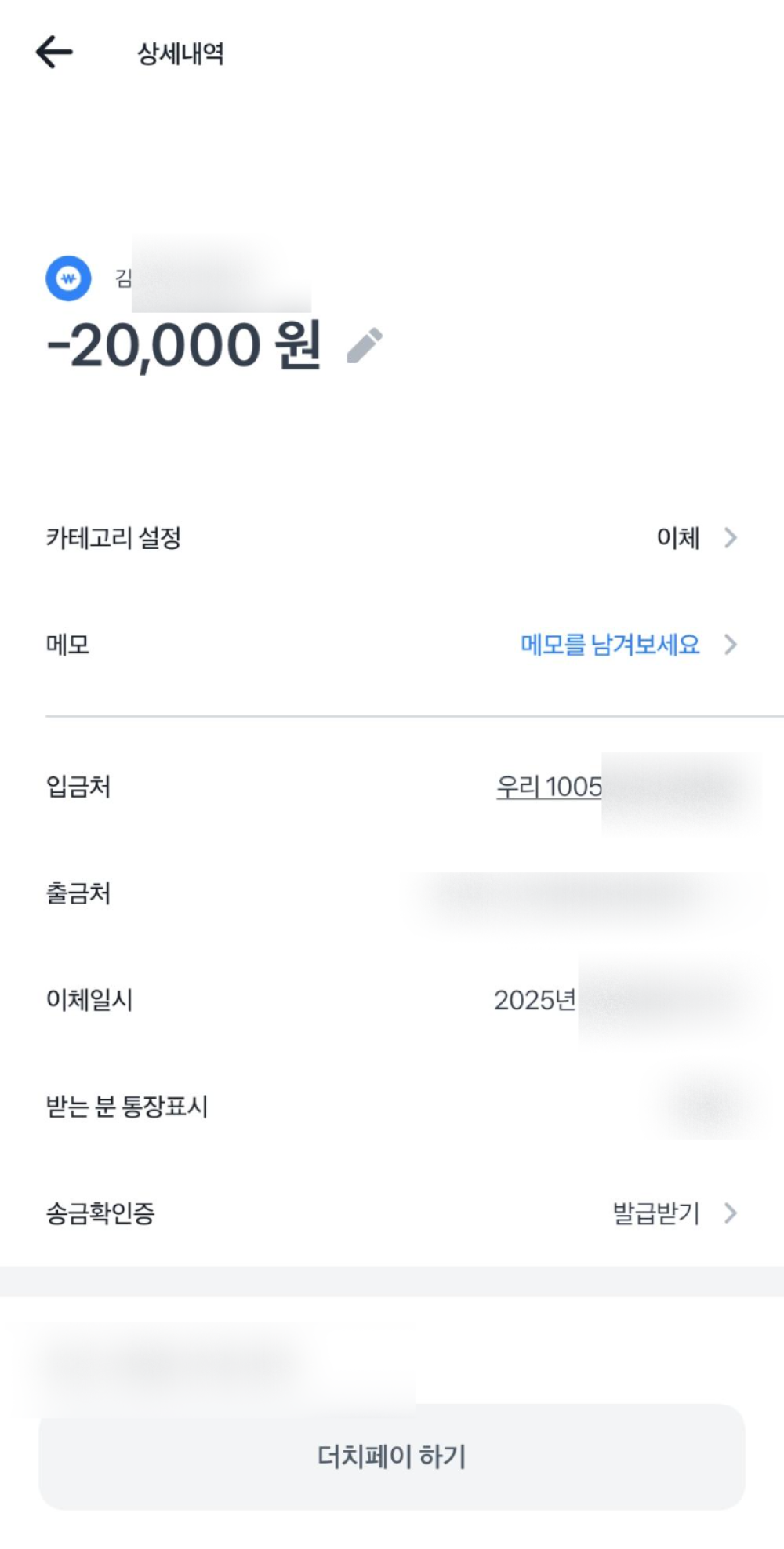Tap the pencil edit icon beside amount
784x1549 pixels.
(365, 346)
